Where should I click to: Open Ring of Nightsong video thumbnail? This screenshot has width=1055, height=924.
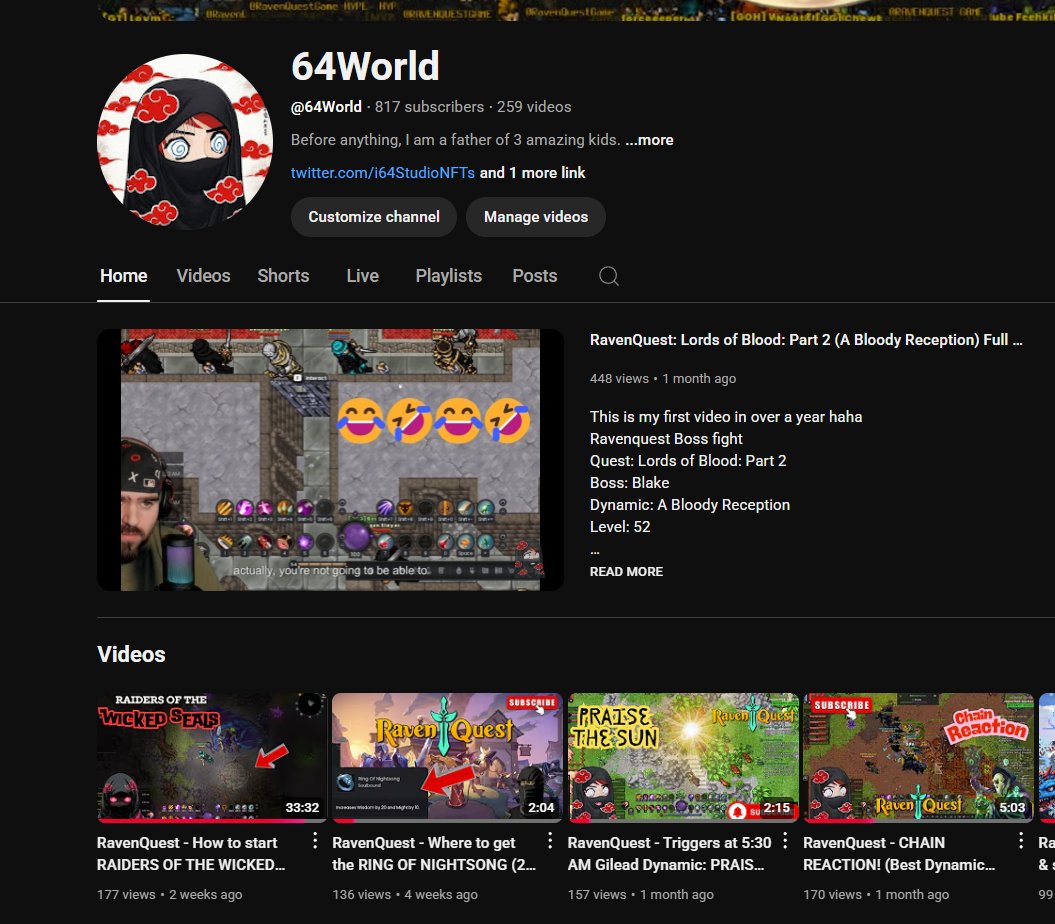tap(447, 757)
